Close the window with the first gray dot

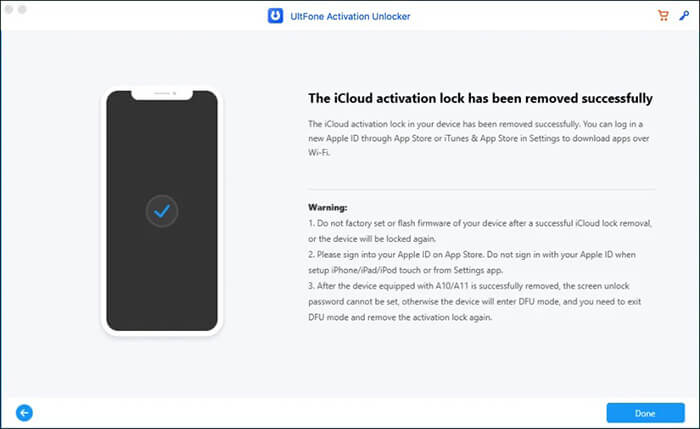tap(9, 9)
